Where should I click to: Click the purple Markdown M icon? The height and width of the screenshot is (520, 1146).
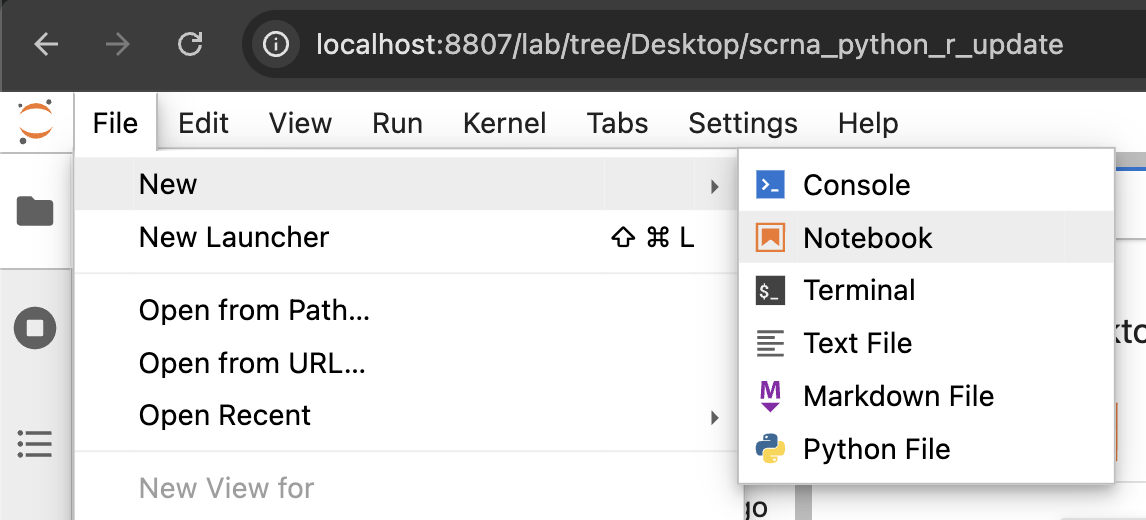coord(770,396)
